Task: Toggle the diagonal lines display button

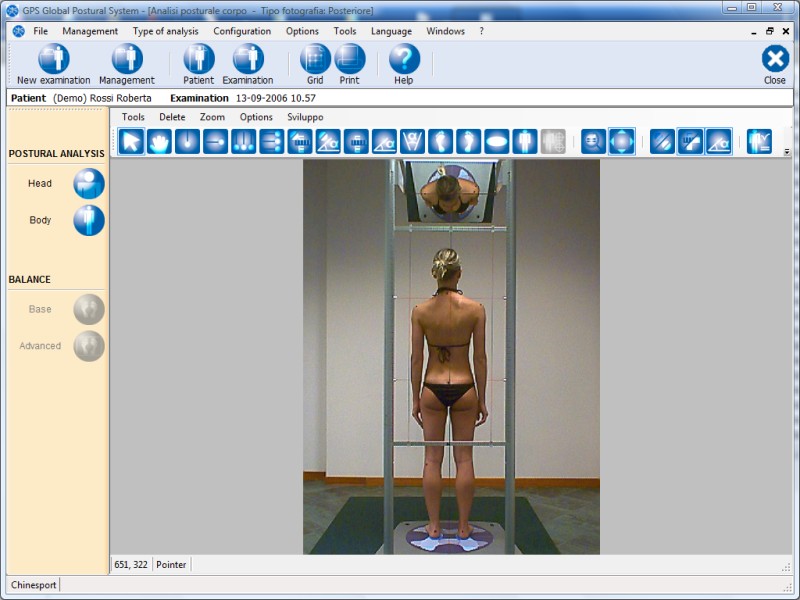Action: (x=662, y=141)
